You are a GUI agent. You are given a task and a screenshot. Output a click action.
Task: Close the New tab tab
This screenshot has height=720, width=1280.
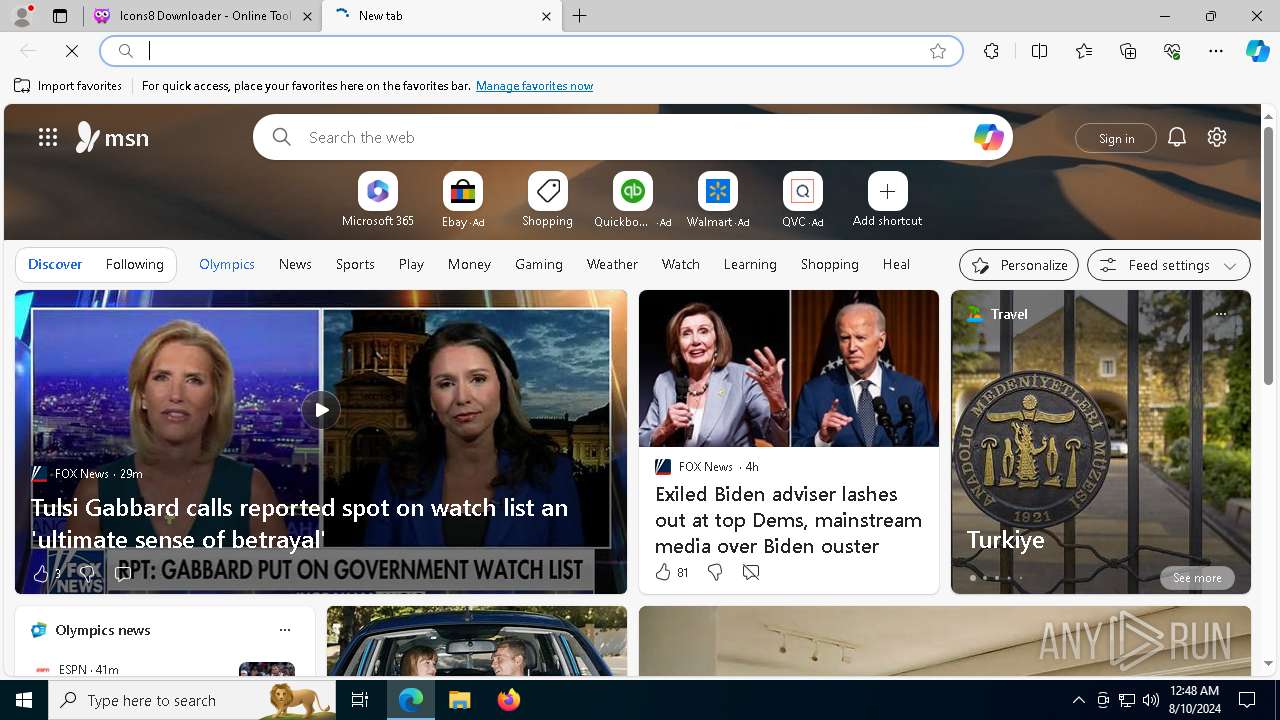546,16
